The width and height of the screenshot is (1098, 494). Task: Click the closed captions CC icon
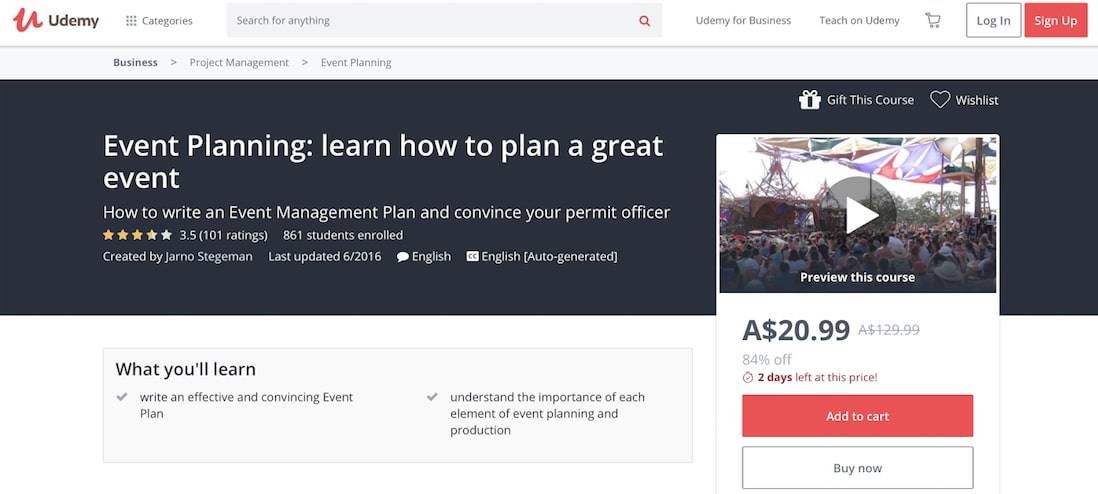point(472,256)
